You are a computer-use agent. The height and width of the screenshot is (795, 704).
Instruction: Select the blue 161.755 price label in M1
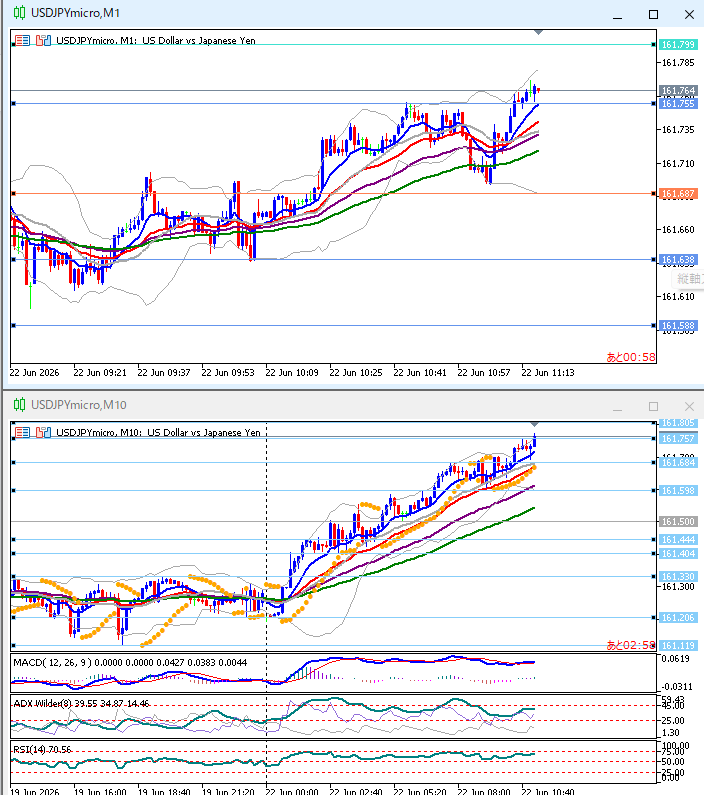click(x=678, y=103)
